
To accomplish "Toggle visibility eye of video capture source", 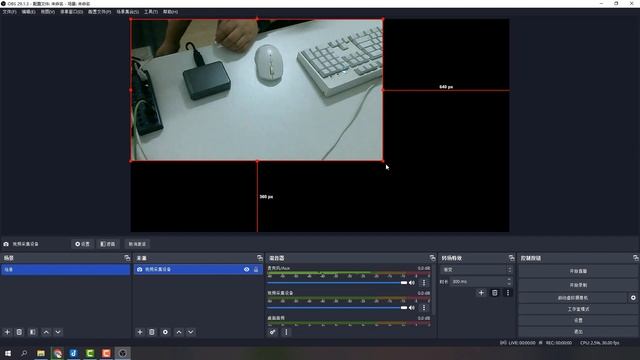I will click(247, 270).
